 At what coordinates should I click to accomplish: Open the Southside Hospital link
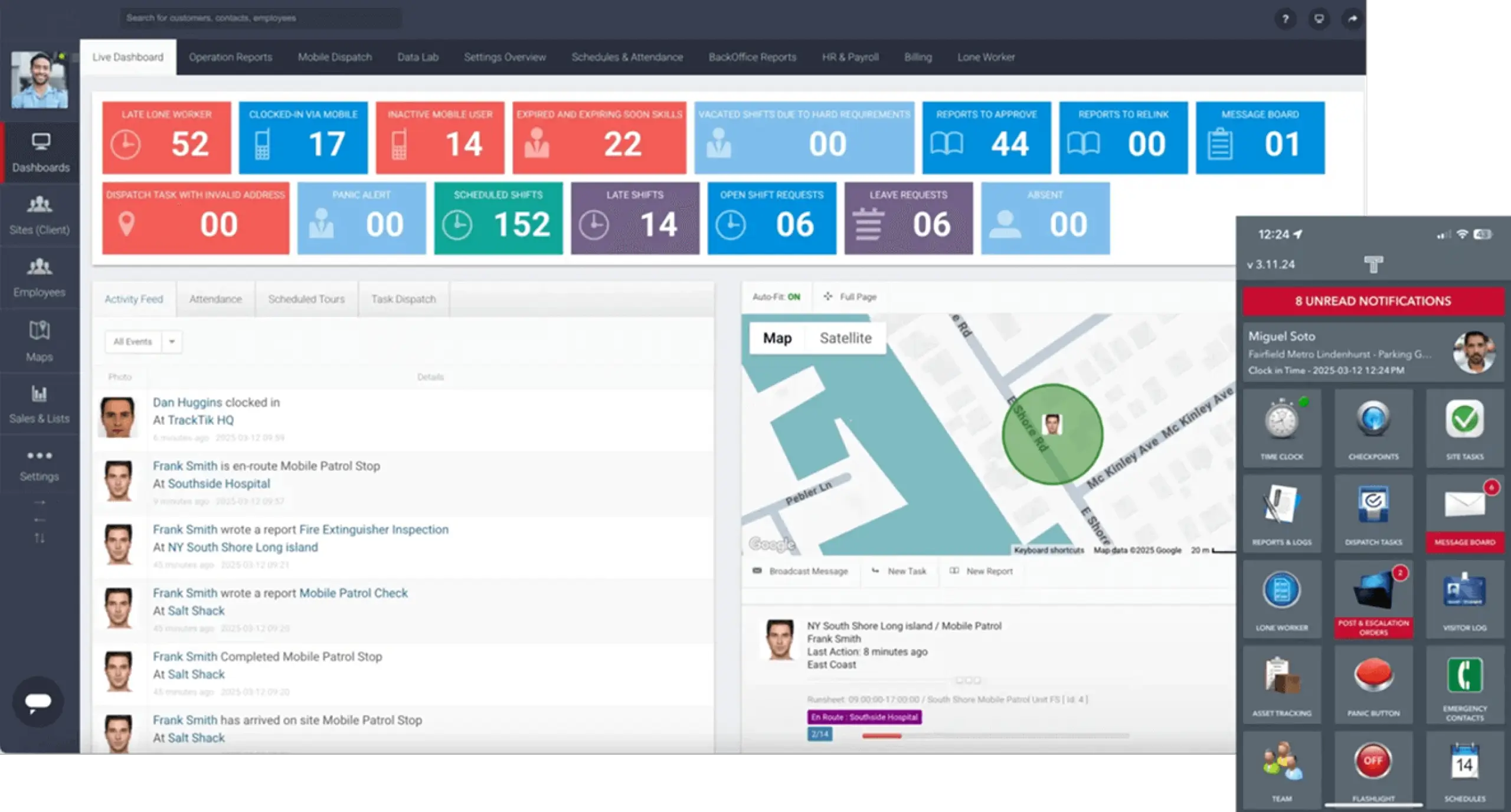click(x=219, y=483)
